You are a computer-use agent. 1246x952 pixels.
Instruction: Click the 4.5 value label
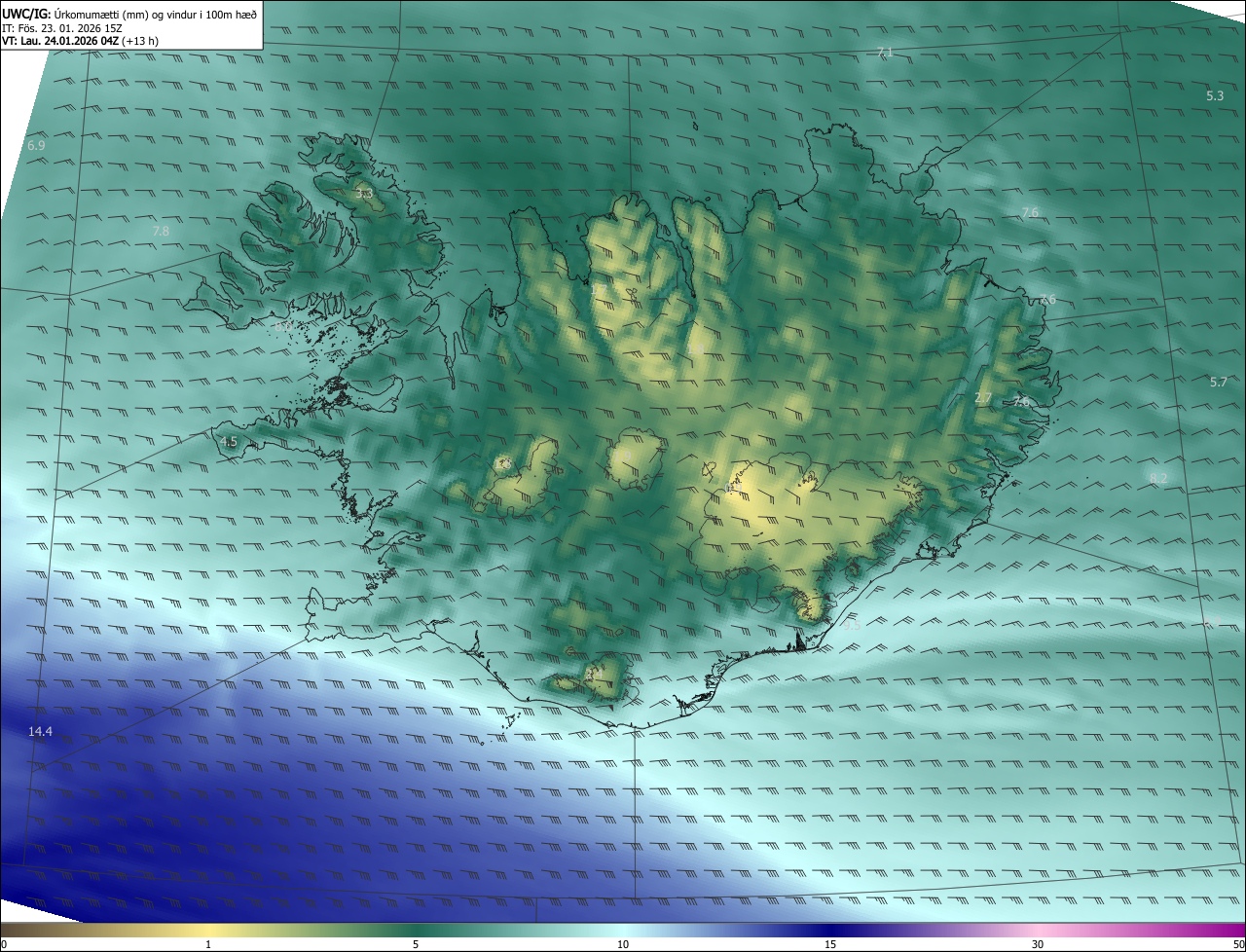pos(229,441)
